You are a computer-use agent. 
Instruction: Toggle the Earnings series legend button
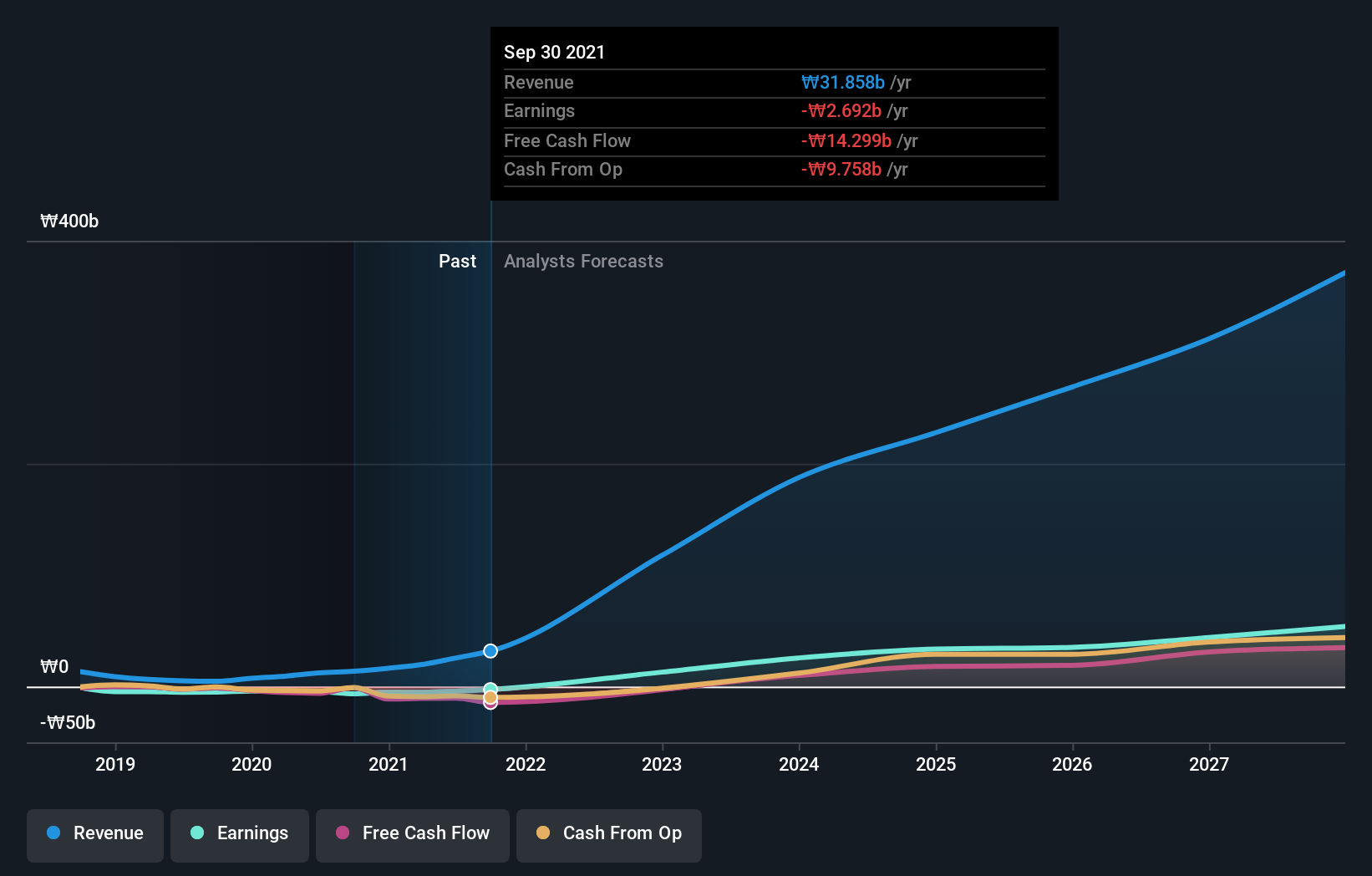pyautogui.click(x=240, y=835)
